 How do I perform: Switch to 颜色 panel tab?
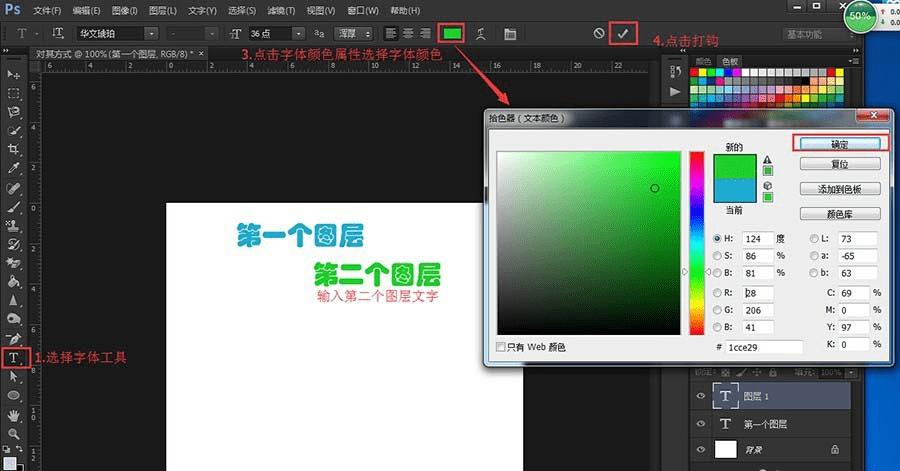[703, 61]
